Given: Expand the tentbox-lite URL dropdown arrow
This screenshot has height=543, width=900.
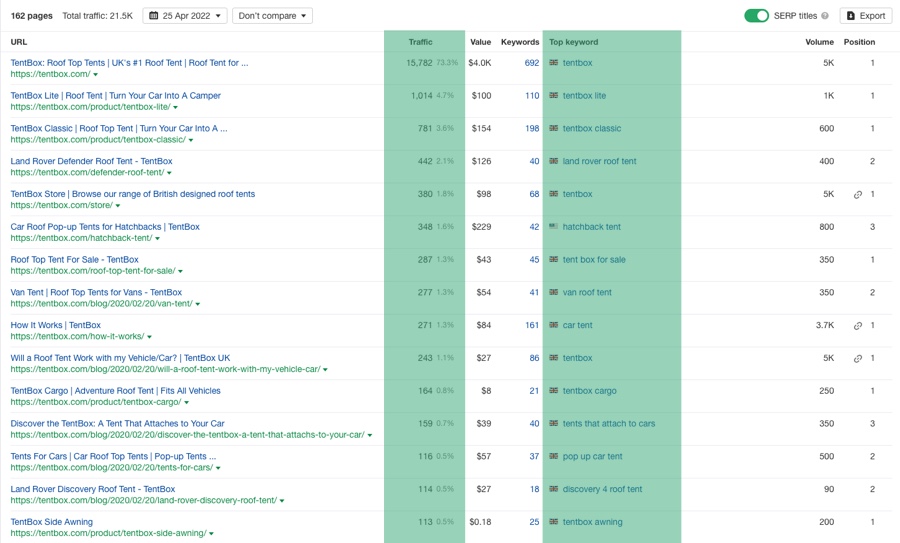Looking at the screenshot, I should pyautogui.click(x=176, y=107).
